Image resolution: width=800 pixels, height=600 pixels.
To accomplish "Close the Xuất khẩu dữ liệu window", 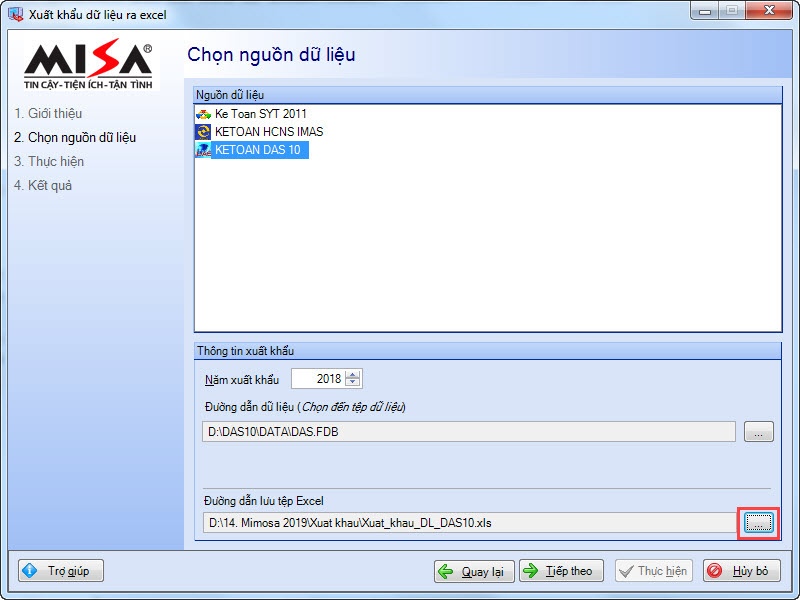I will coord(769,11).
